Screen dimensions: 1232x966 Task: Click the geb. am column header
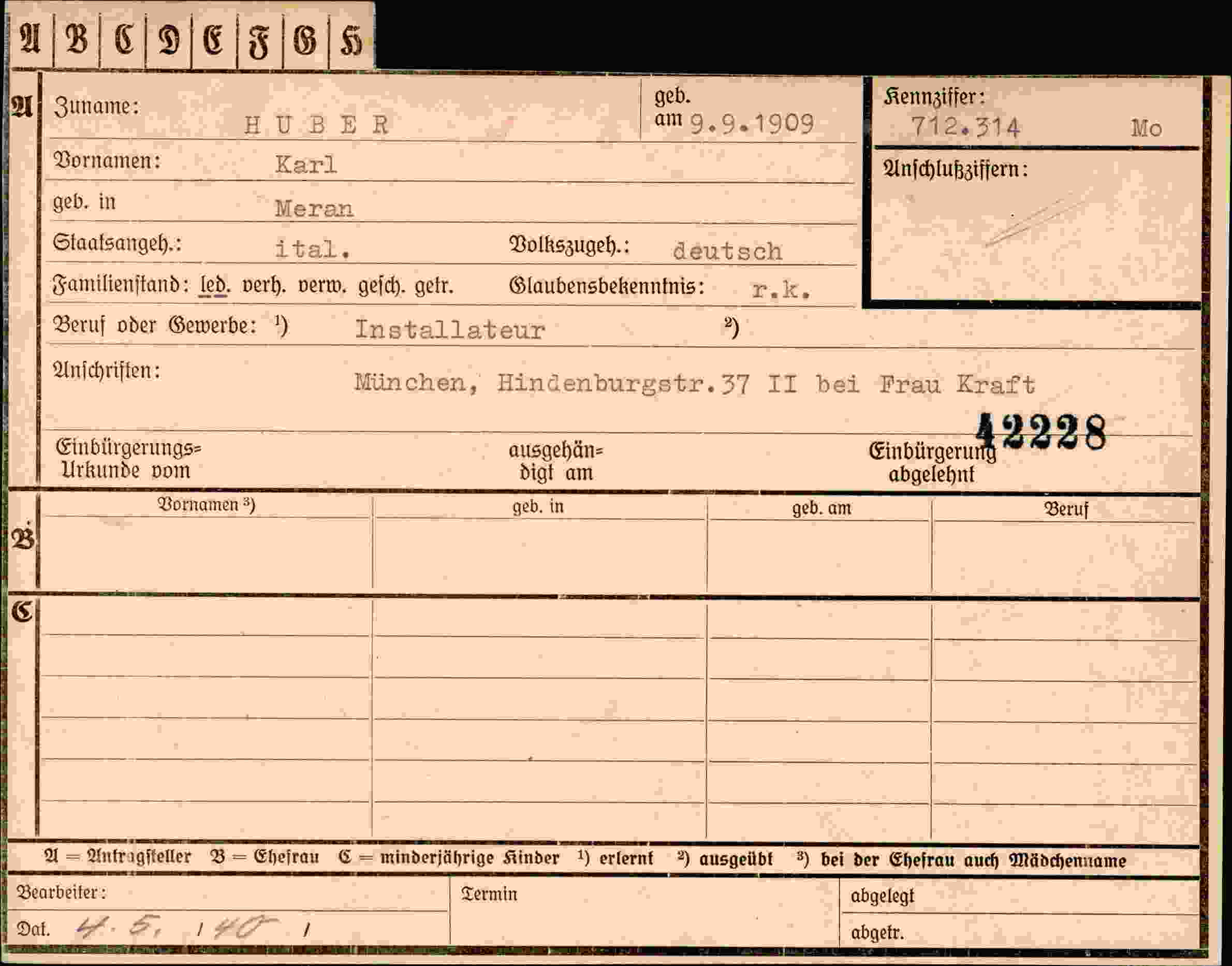pos(822,508)
